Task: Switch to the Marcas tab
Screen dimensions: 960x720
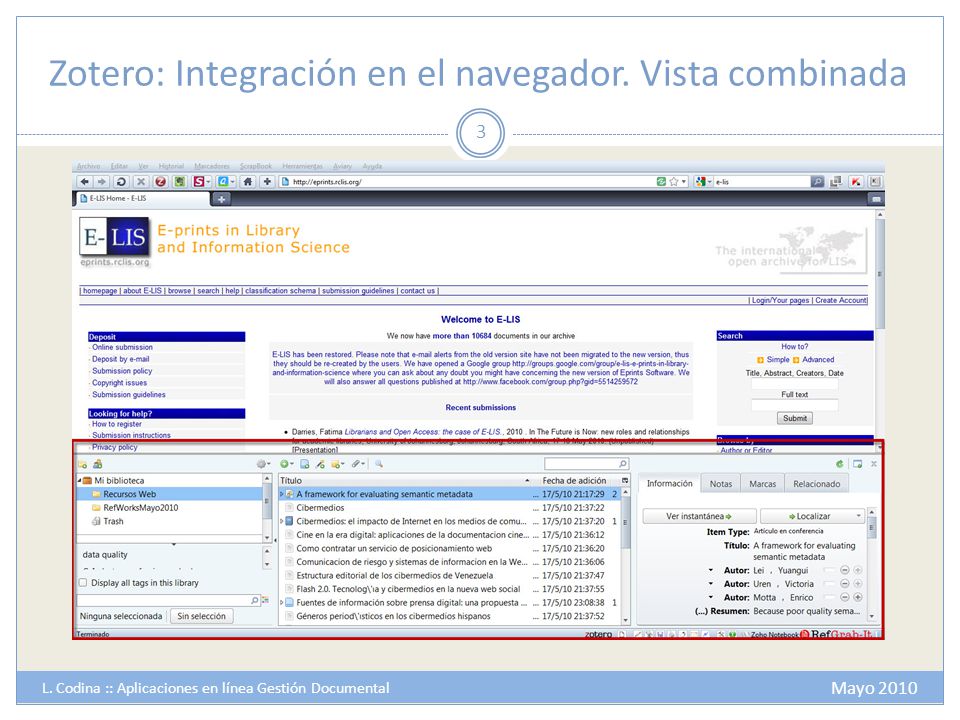Action: [762, 484]
